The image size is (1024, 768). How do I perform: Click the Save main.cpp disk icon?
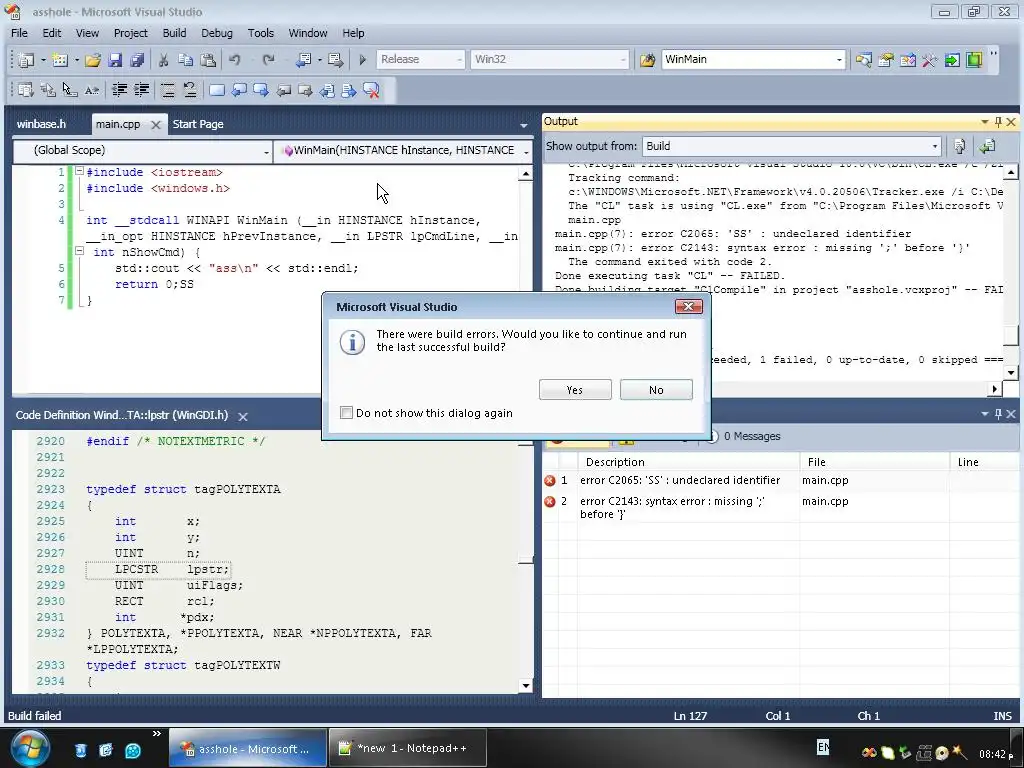point(115,60)
